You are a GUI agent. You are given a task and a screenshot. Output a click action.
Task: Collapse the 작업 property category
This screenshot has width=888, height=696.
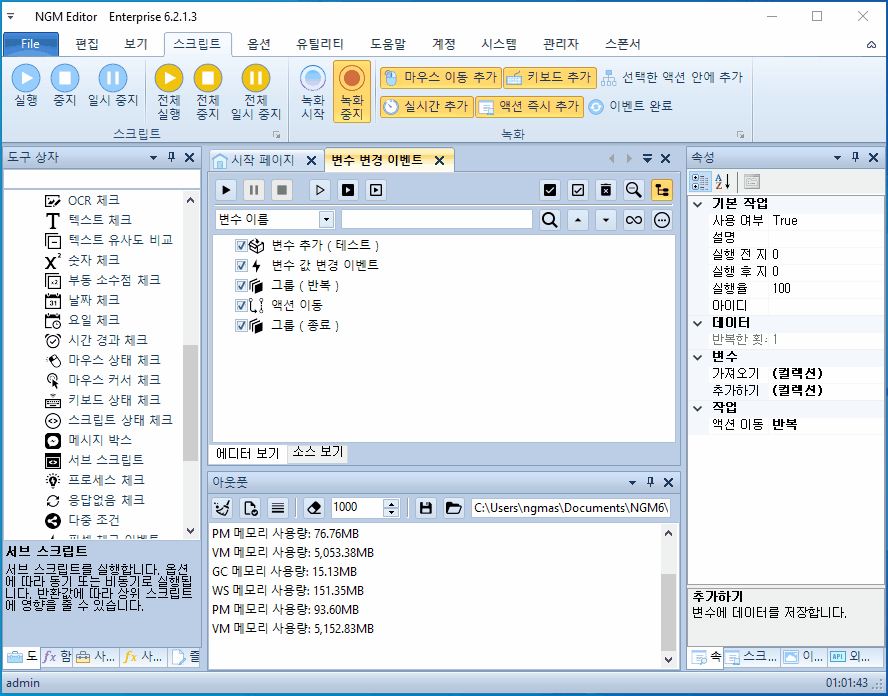[698, 408]
